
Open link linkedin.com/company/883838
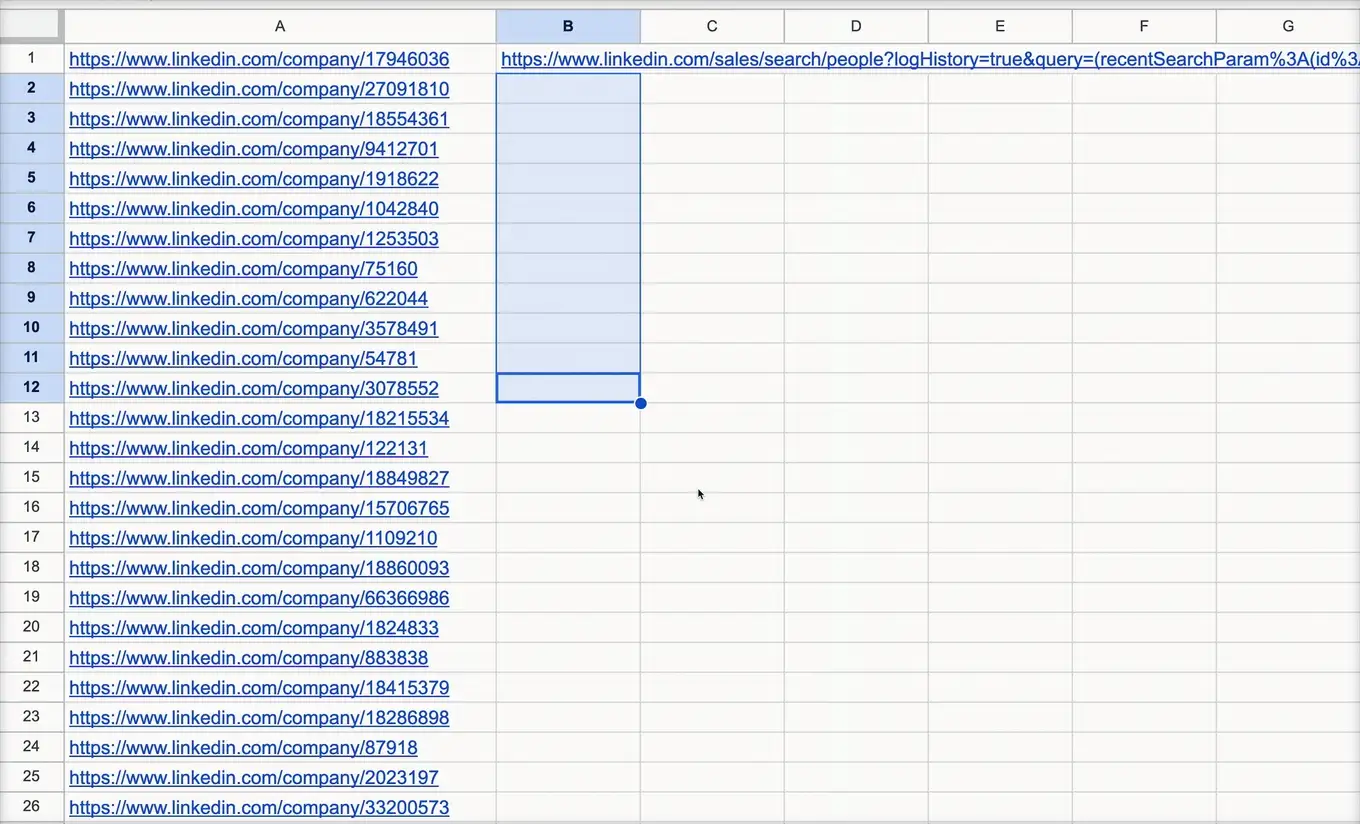249,658
